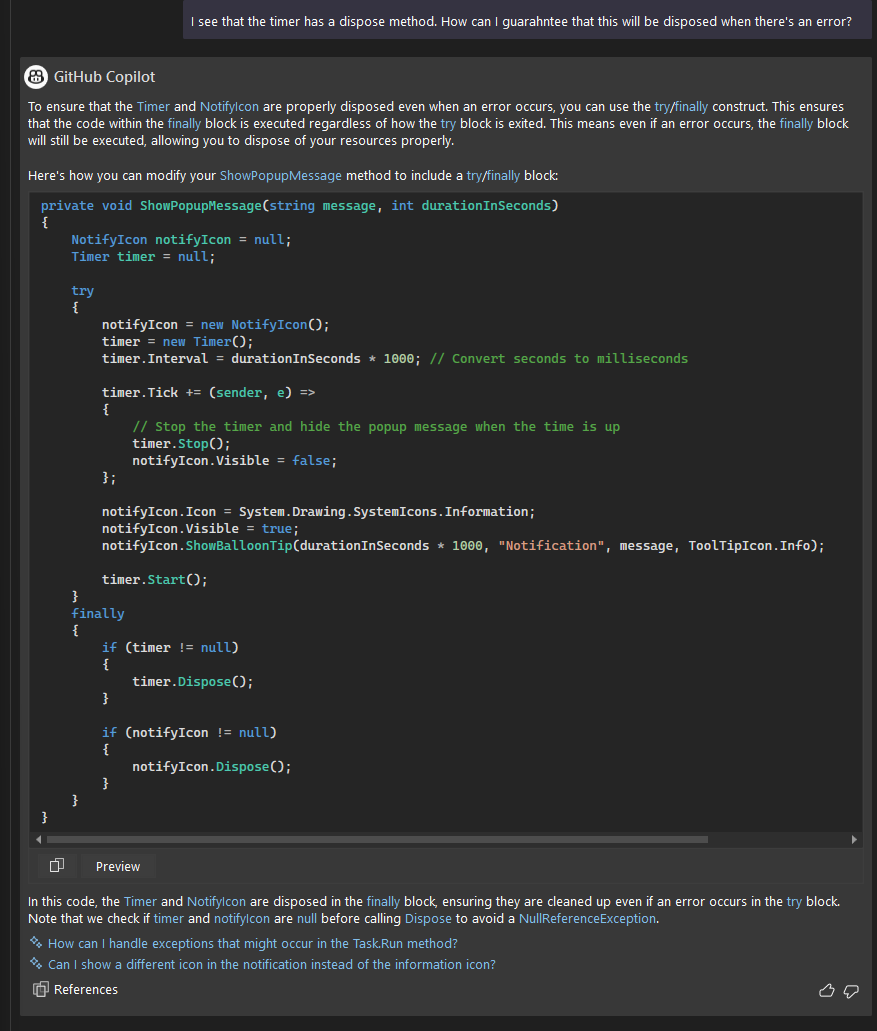Open the null link in the closing note
This screenshot has height=1031, width=877.
[306, 919]
